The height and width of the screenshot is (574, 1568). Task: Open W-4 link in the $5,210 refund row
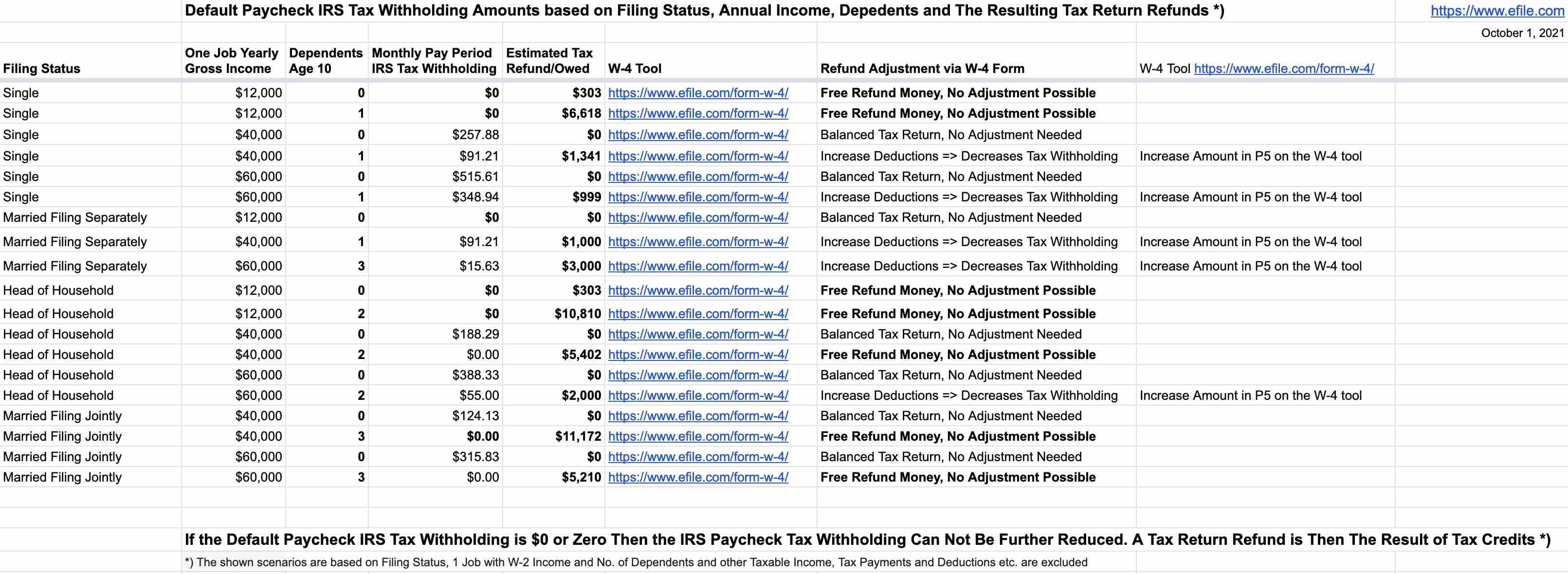point(698,477)
